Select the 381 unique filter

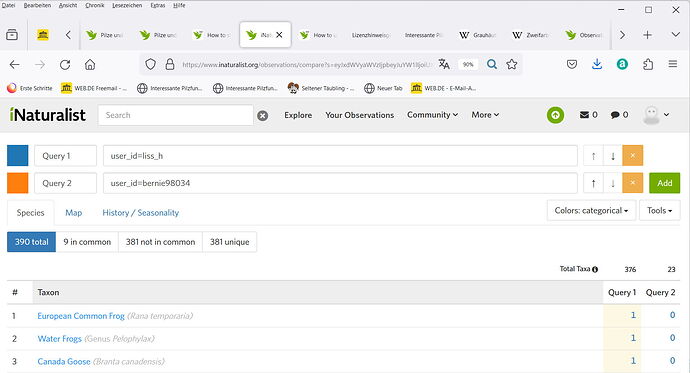point(229,242)
